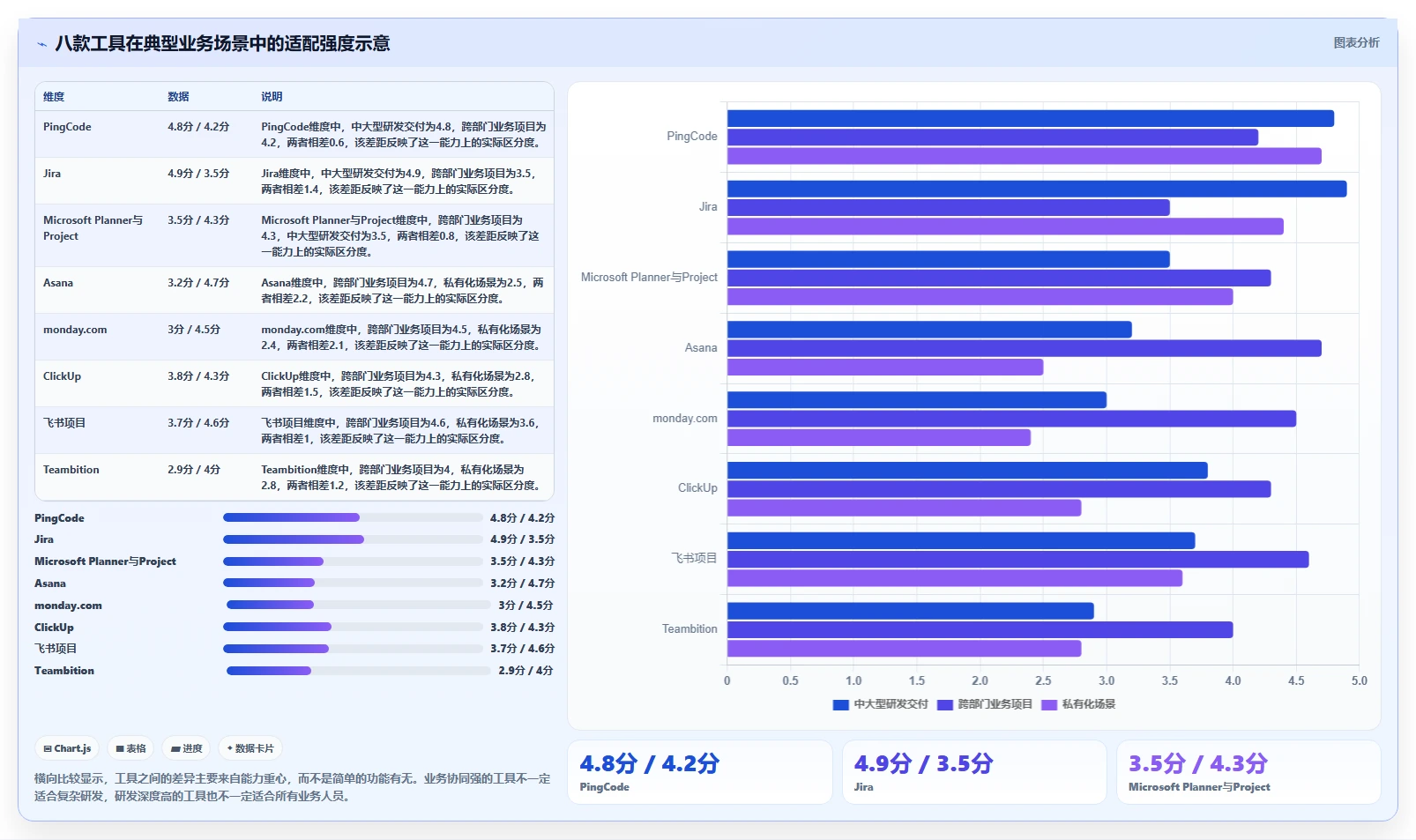1416x840 pixels.
Task: Click the 表格 tag chip
Action: (x=131, y=748)
